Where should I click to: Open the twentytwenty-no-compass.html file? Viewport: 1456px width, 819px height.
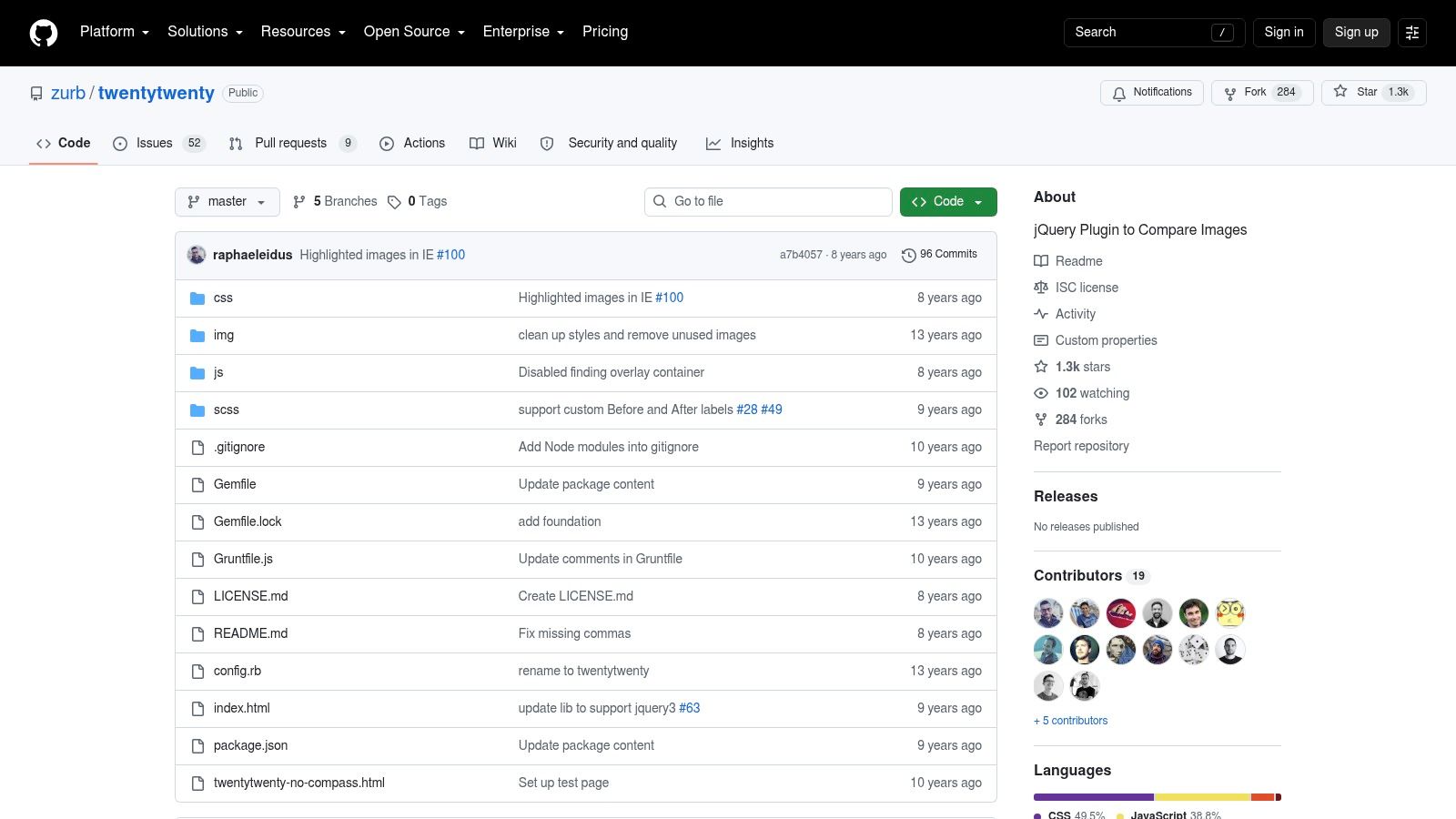pos(299,784)
